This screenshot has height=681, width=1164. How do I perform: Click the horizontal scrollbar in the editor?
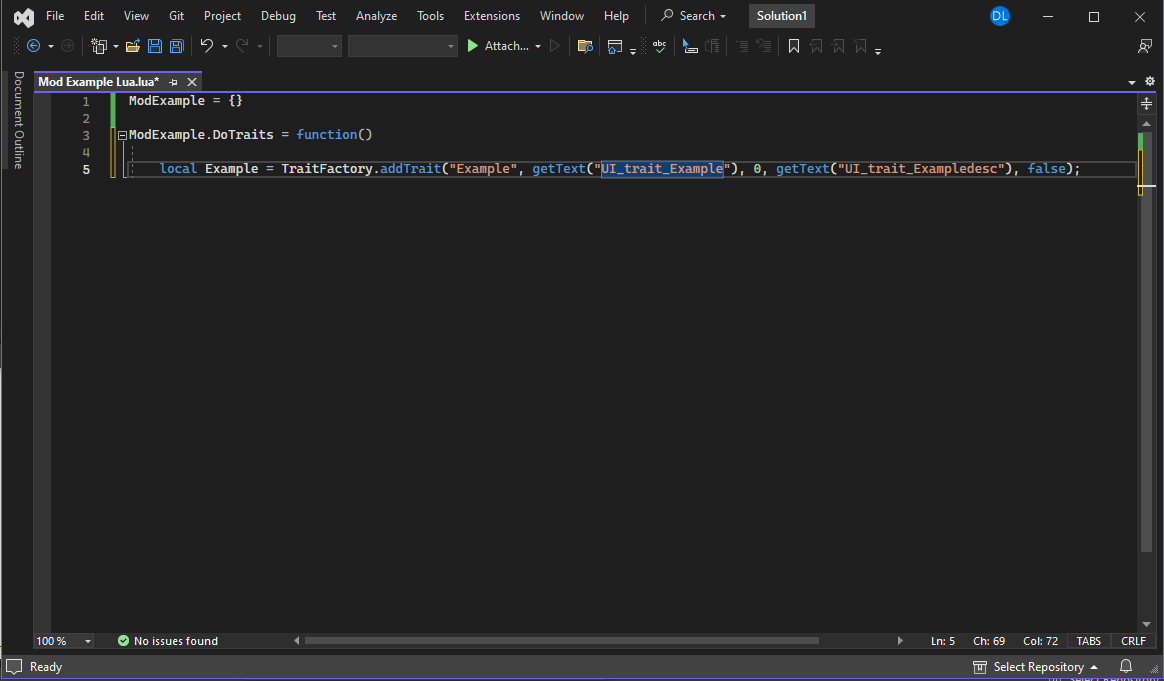561,641
